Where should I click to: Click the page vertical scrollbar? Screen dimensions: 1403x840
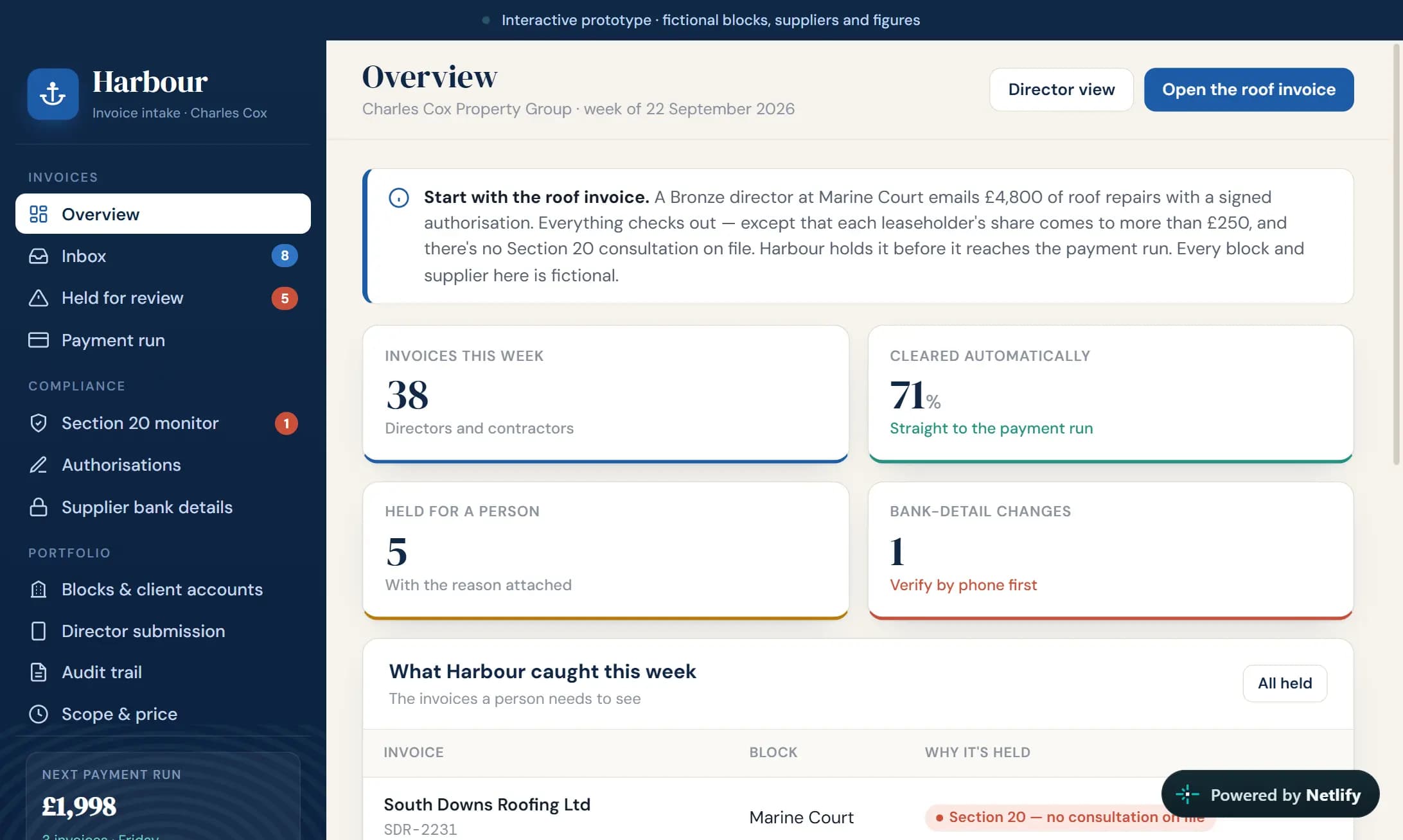click(1397, 254)
